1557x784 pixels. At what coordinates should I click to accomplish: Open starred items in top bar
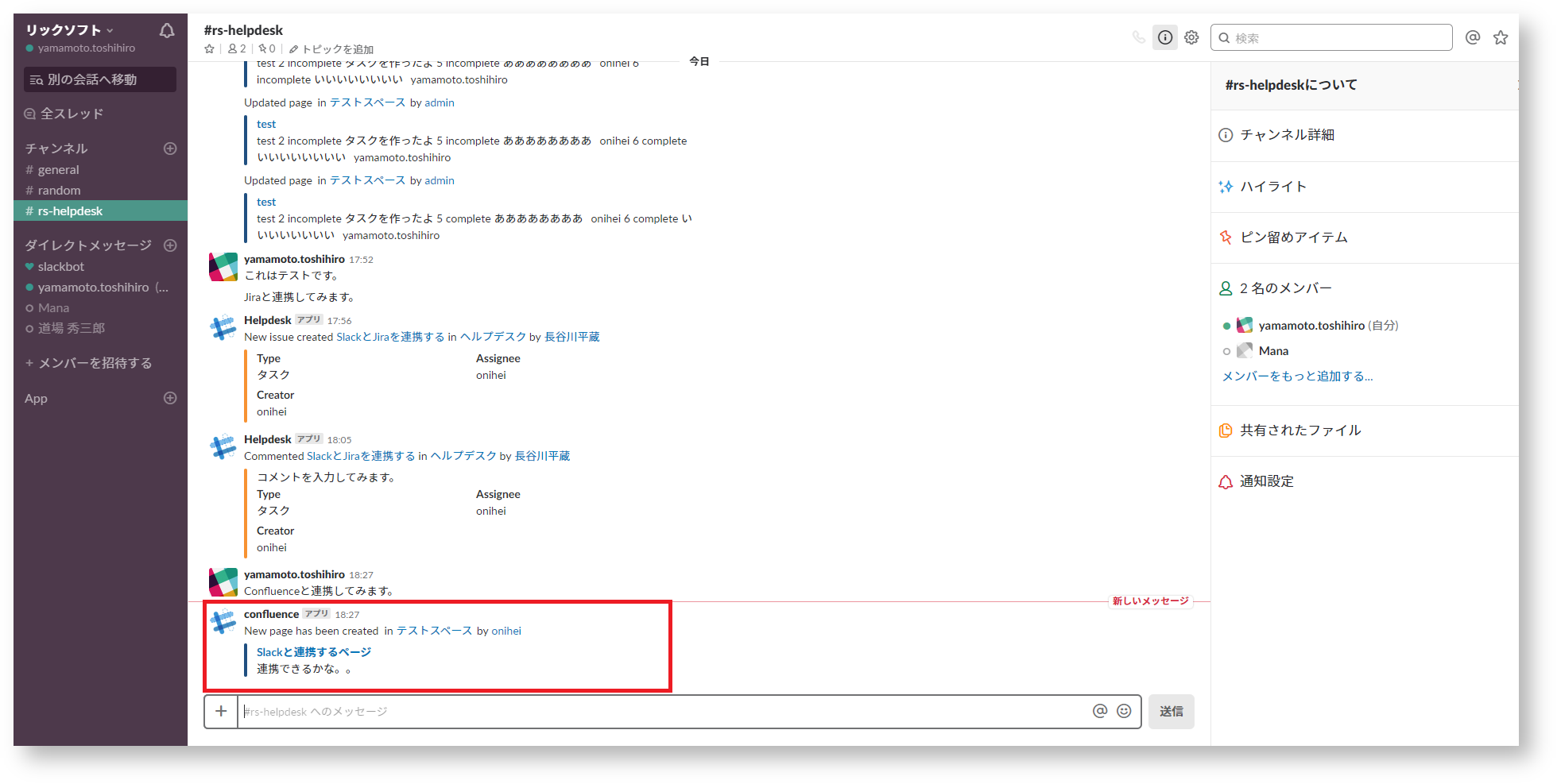pos(1501,37)
